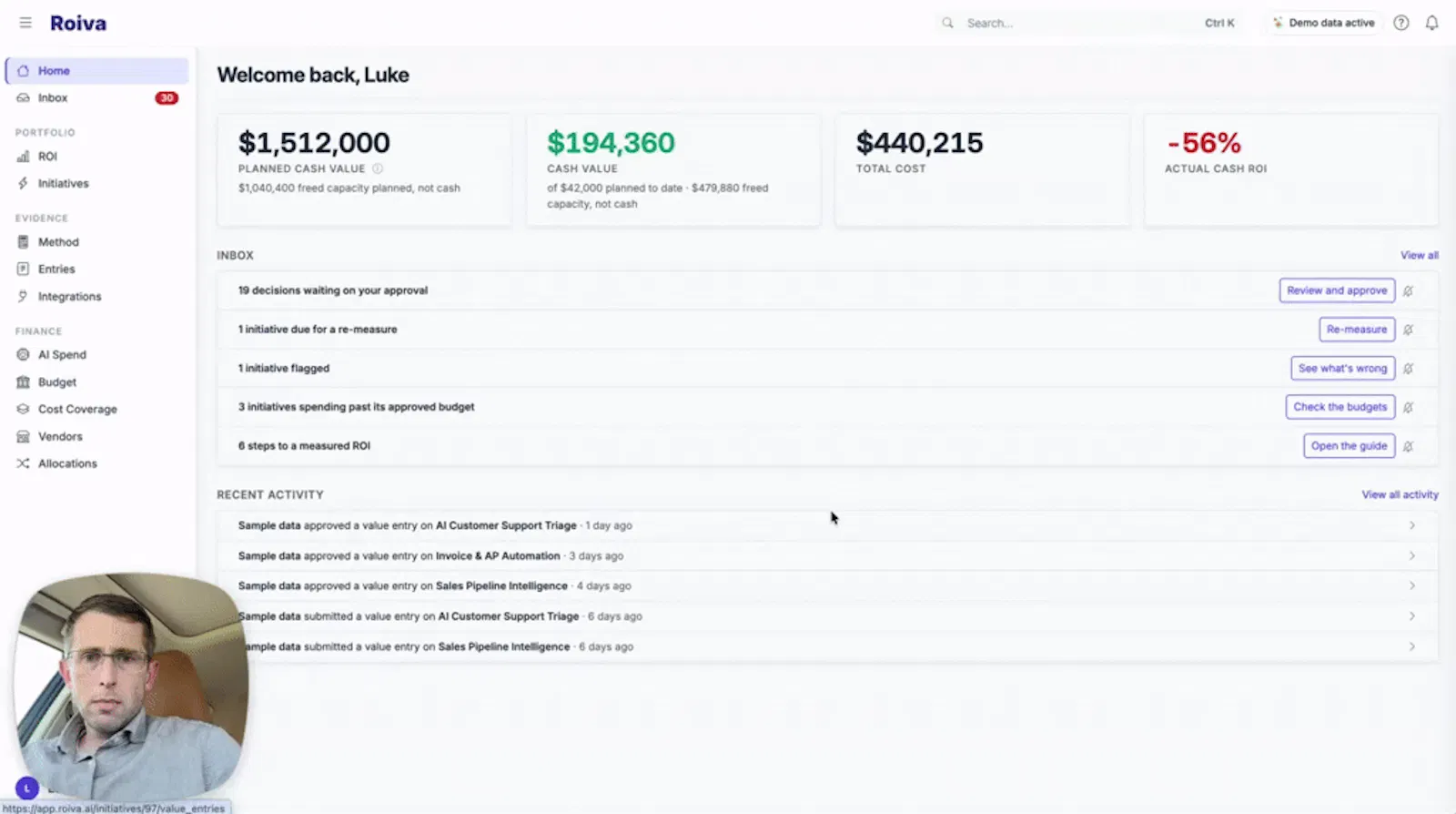
Task: Click the help question mark icon
Action: pyautogui.click(x=1401, y=23)
